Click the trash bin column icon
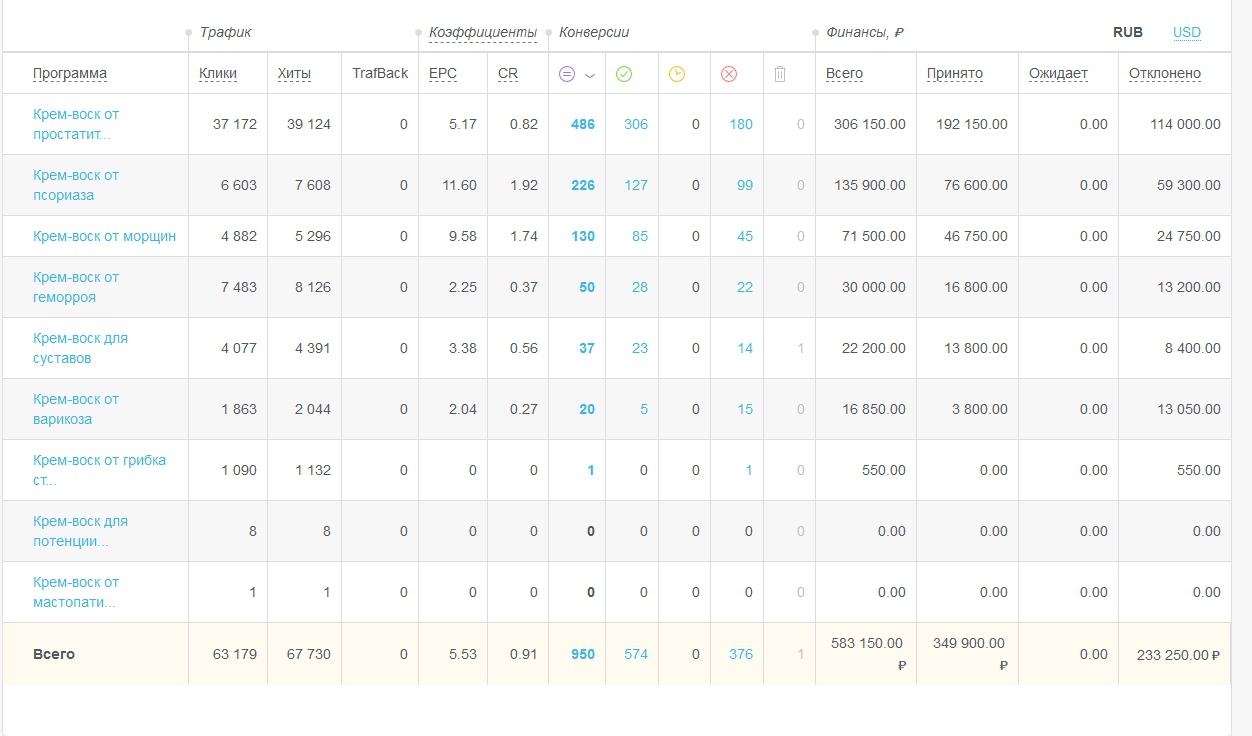Viewport: 1252px width, 736px height. (x=781, y=74)
